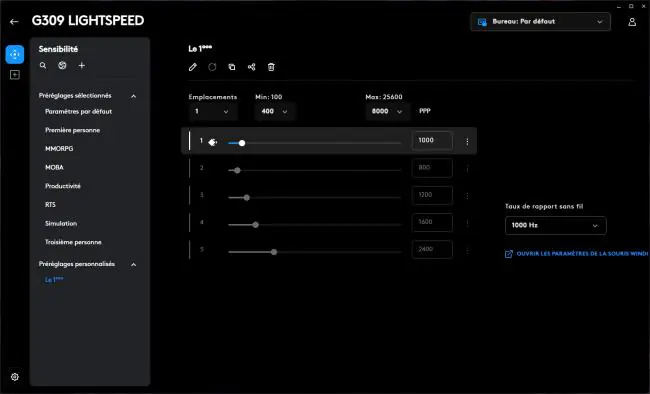Delete the preset with the trash icon
The image size is (650, 394).
click(271, 67)
